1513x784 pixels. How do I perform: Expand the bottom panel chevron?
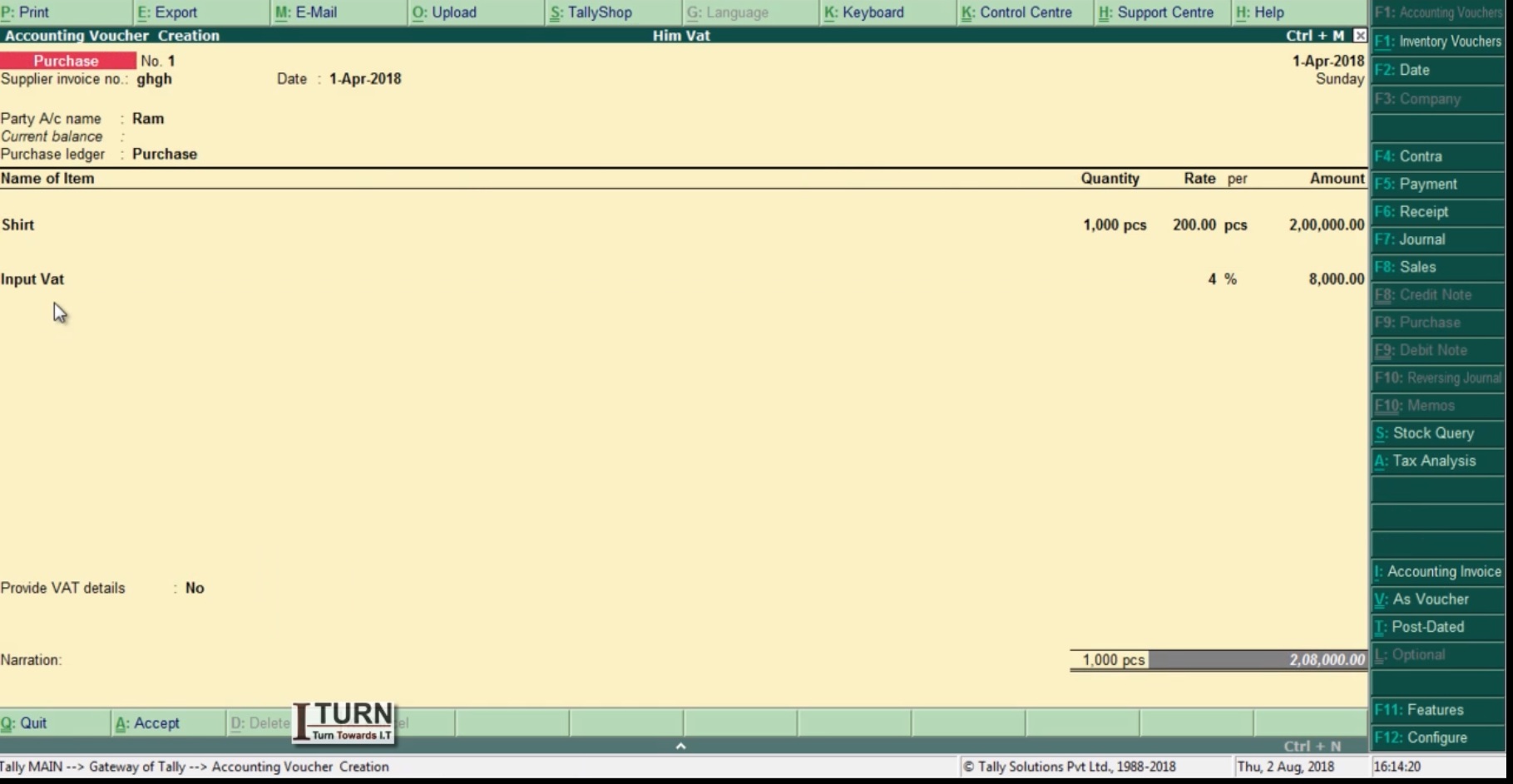pos(680,746)
